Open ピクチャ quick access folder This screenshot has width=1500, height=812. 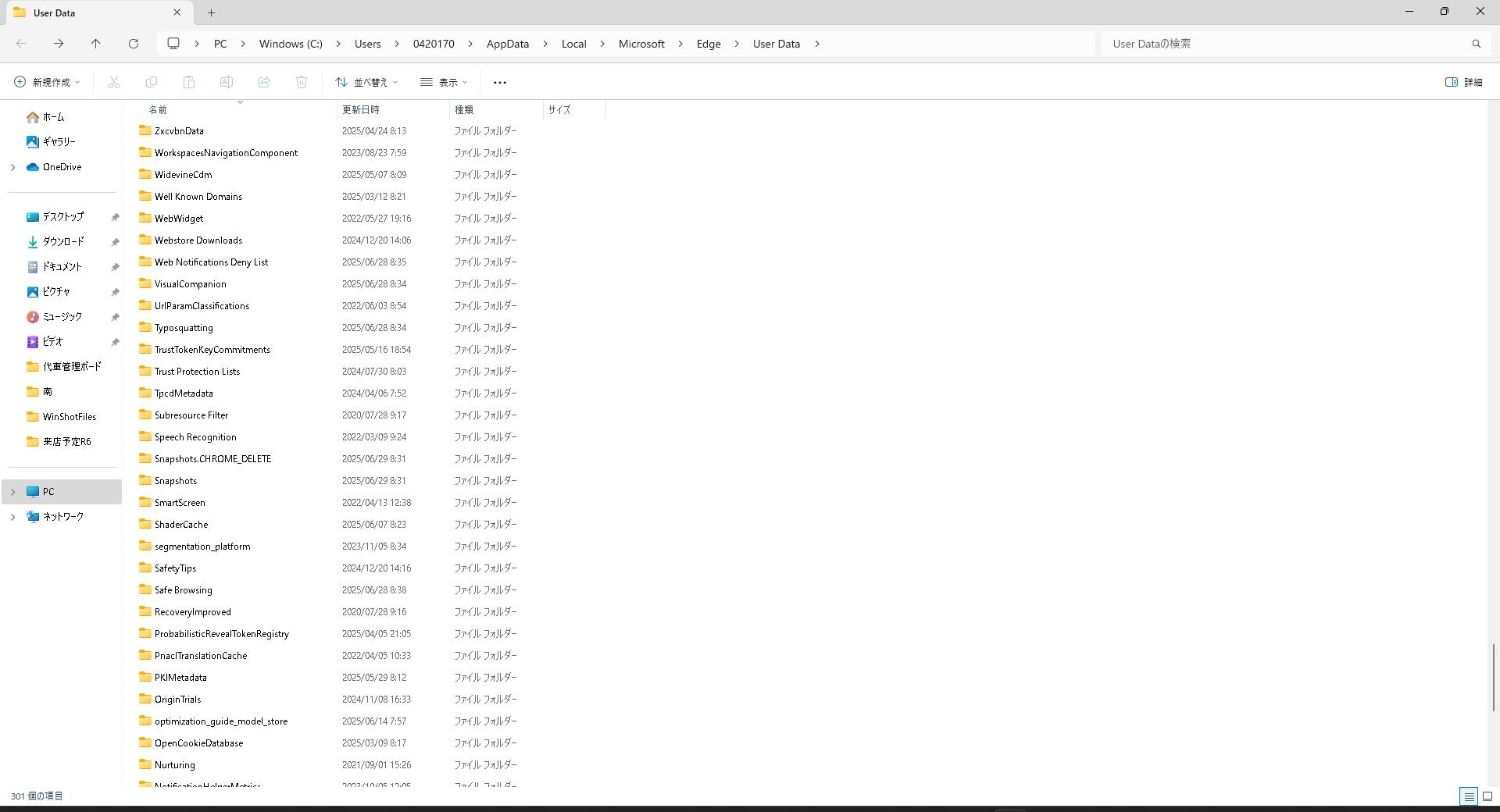click(x=48, y=292)
